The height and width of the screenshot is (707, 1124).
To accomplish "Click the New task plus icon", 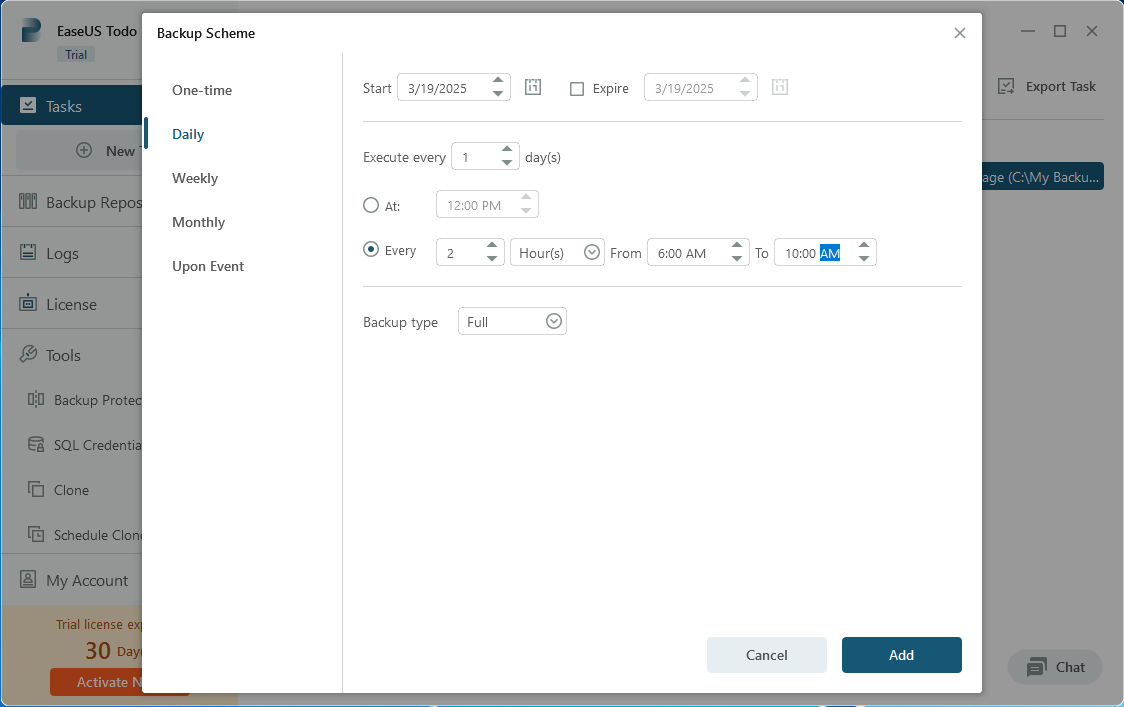I will [x=84, y=151].
